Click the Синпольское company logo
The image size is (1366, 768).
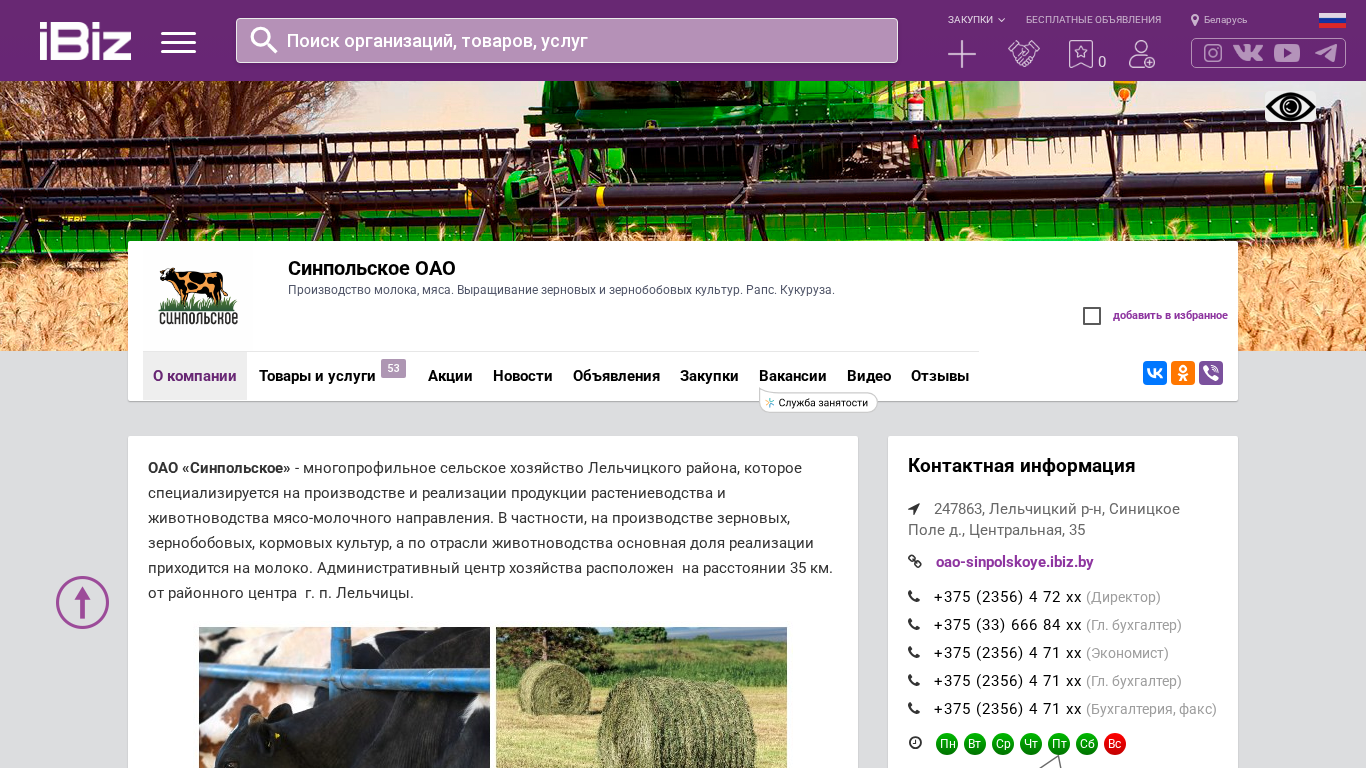tap(198, 296)
